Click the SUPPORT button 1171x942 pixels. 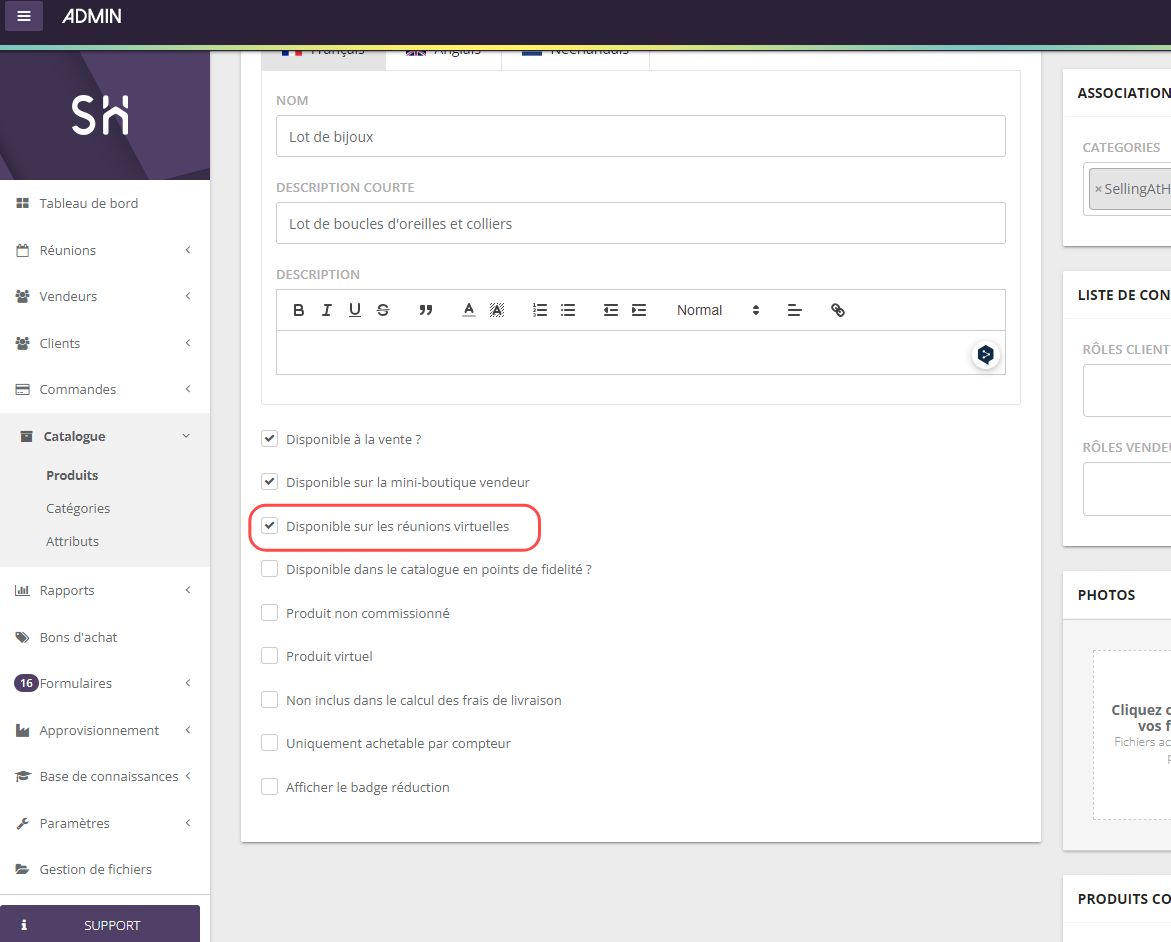100,925
